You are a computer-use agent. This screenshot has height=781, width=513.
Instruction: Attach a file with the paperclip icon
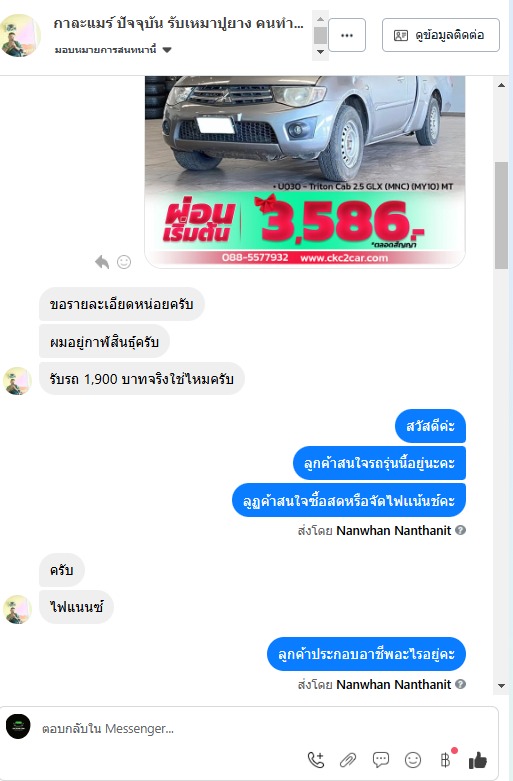click(x=348, y=760)
